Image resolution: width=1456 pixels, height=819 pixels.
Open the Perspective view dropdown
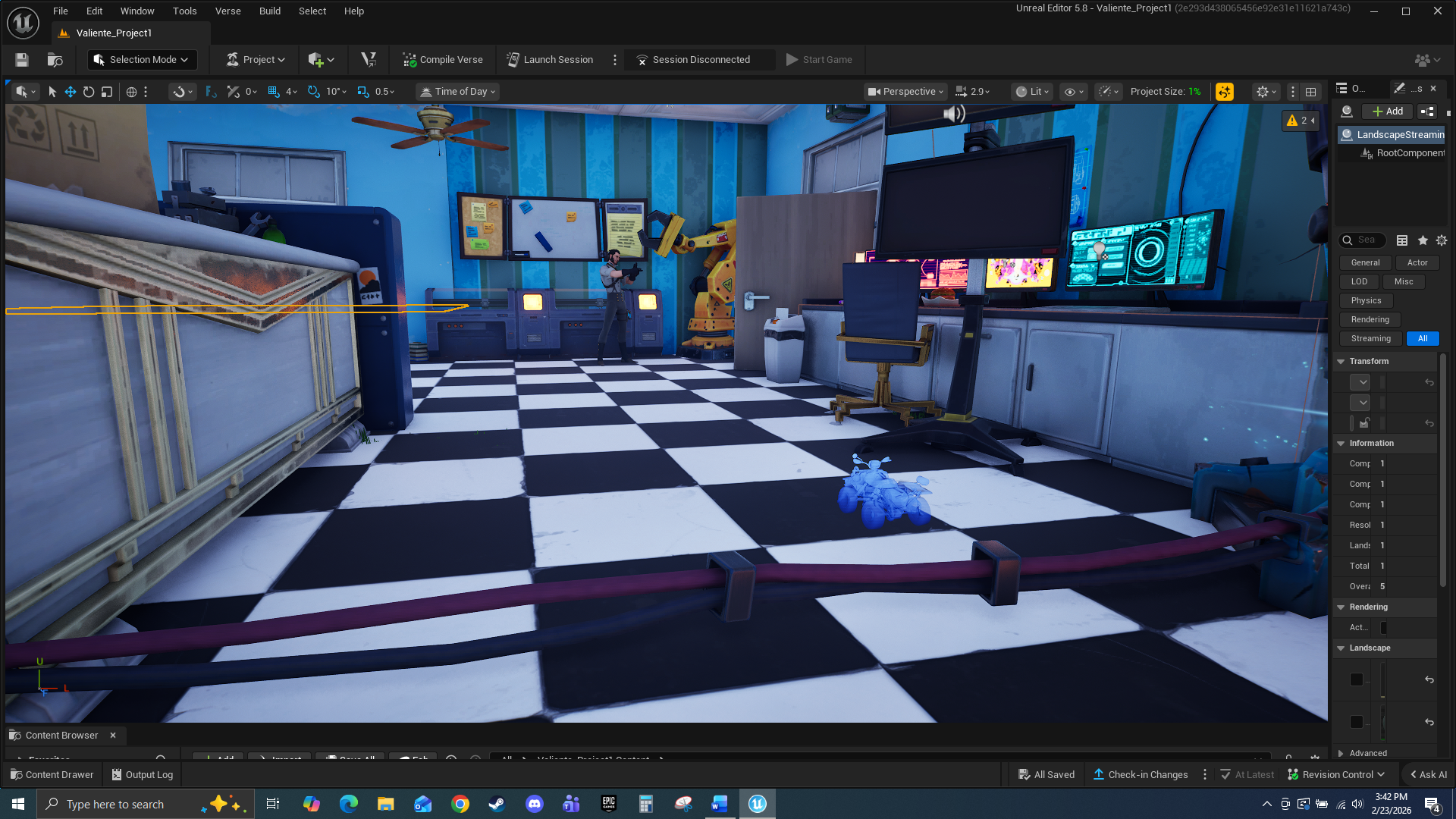tap(906, 92)
